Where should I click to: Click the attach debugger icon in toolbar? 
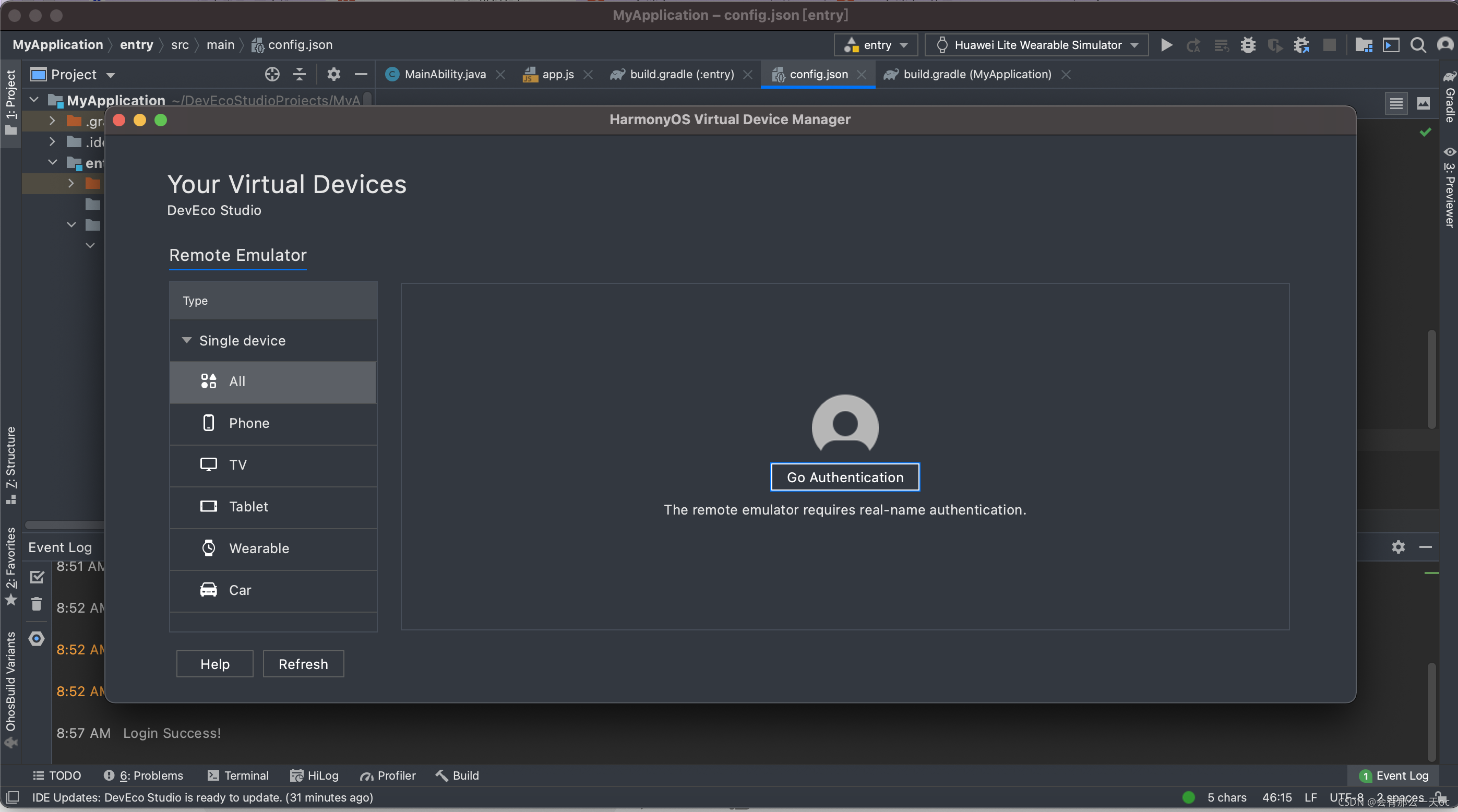[1302, 45]
